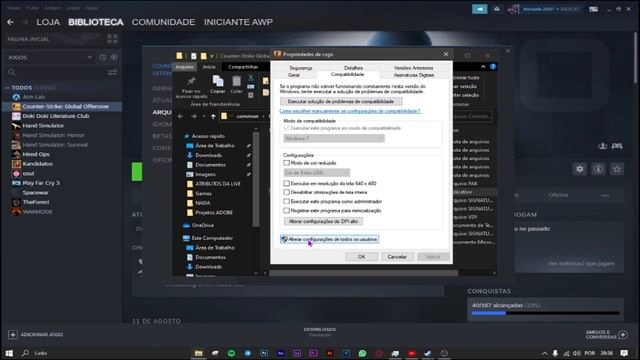Open advanced filter icon beside library search

(112, 72)
